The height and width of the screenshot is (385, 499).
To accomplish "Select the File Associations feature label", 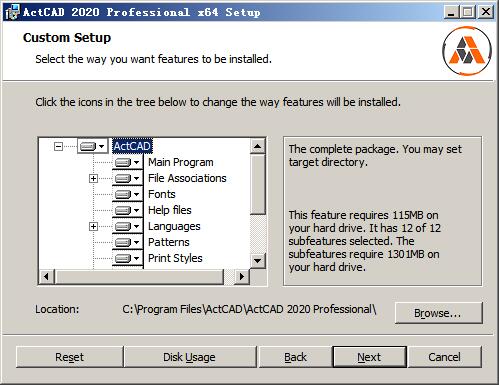I will pyautogui.click(x=187, y=178).
